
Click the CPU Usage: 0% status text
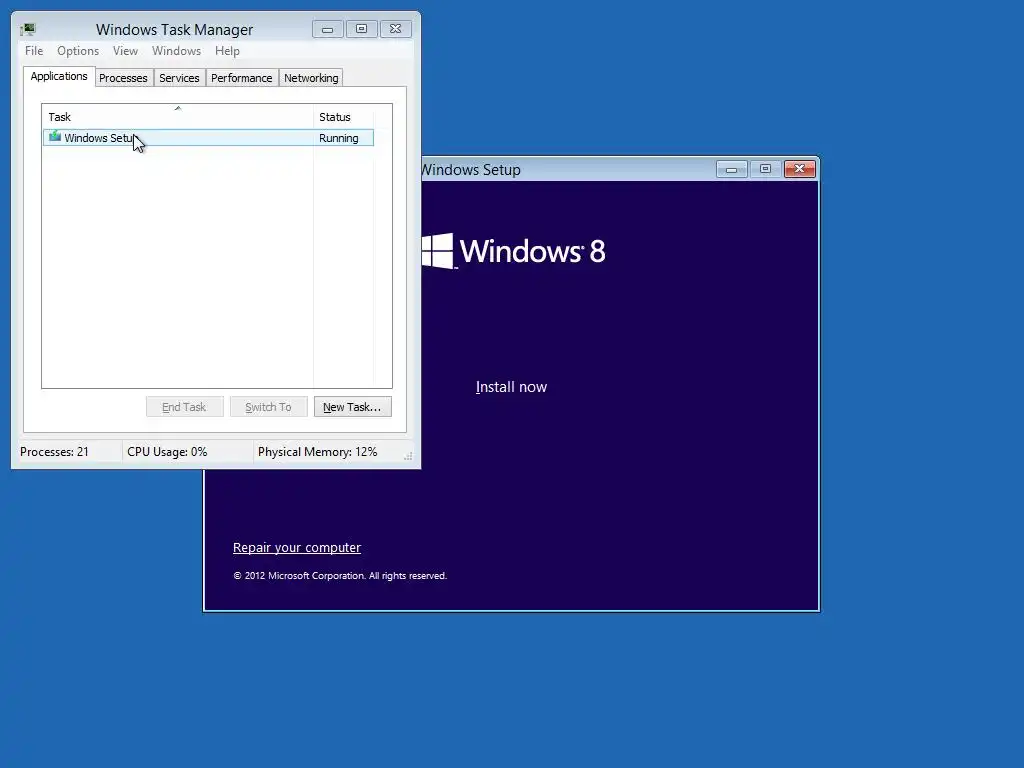(x=167, y=452)
